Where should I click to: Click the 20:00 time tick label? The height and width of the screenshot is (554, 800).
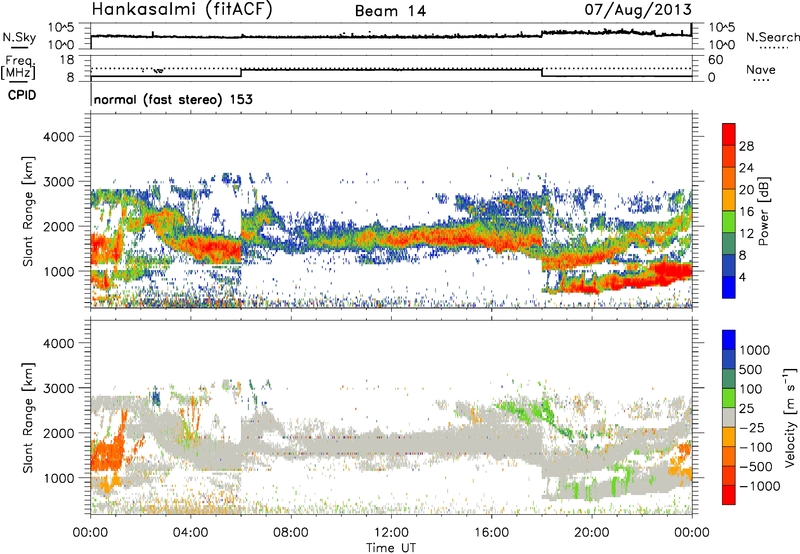[592, 533]
